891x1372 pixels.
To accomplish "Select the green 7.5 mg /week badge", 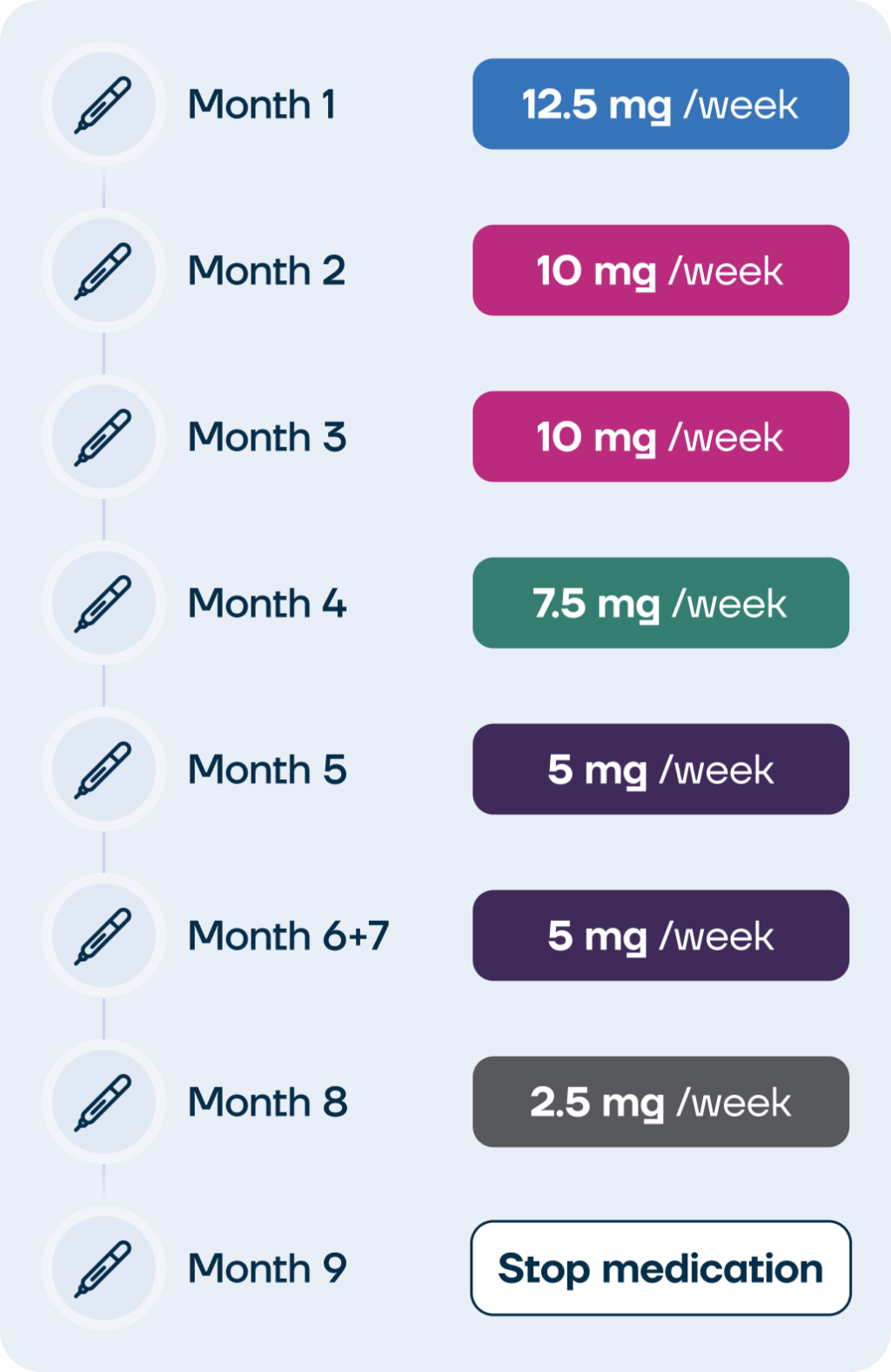I will (x=660, y=603).
